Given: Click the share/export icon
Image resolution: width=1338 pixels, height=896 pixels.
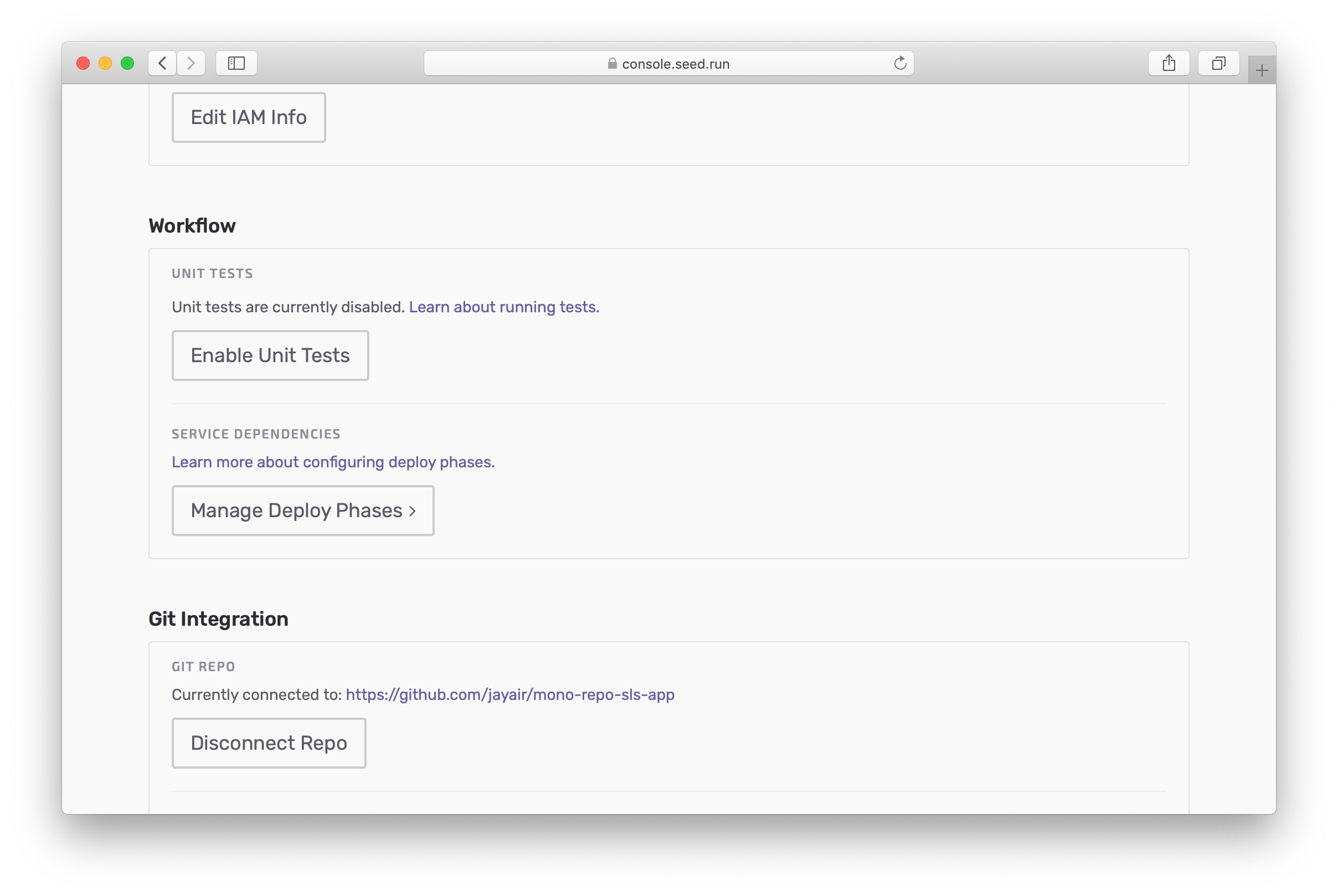Looking at the screenshot, I should coord(1169,63).
